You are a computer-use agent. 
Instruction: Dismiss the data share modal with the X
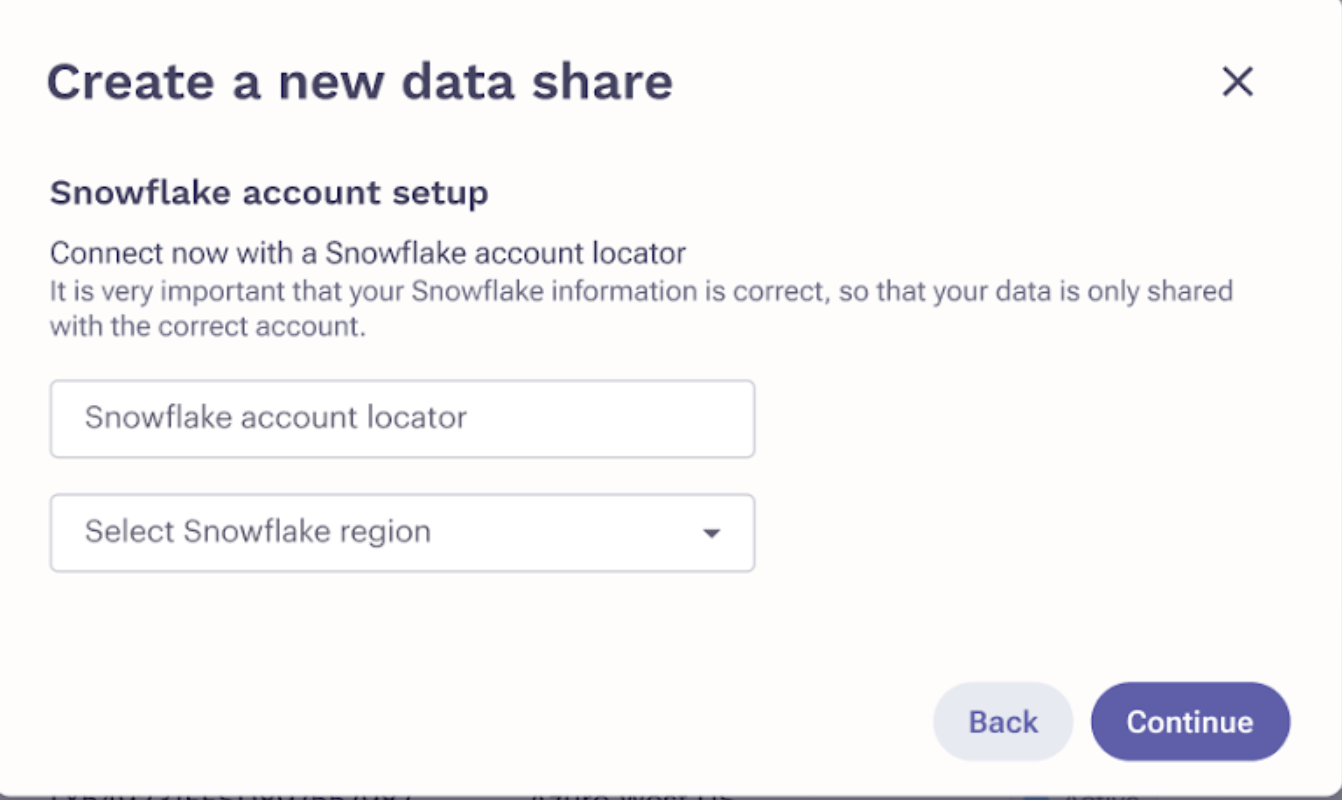(1237, 82)
